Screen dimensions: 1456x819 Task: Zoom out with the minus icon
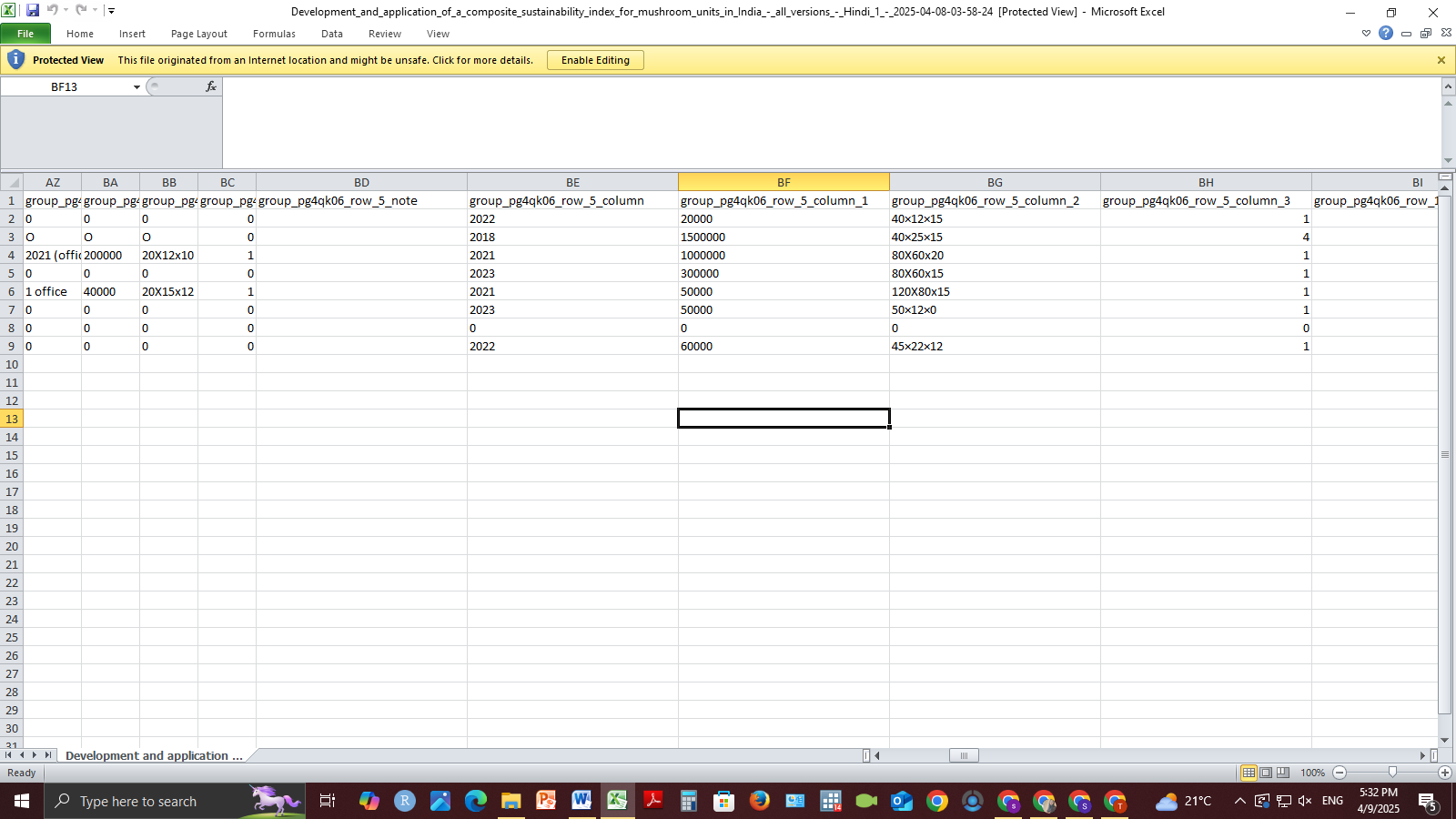click(1340, 773)
